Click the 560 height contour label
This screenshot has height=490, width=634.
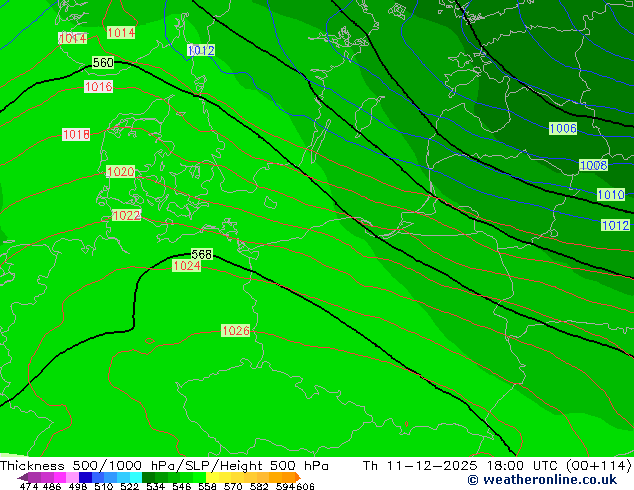(x=103, y=63)
